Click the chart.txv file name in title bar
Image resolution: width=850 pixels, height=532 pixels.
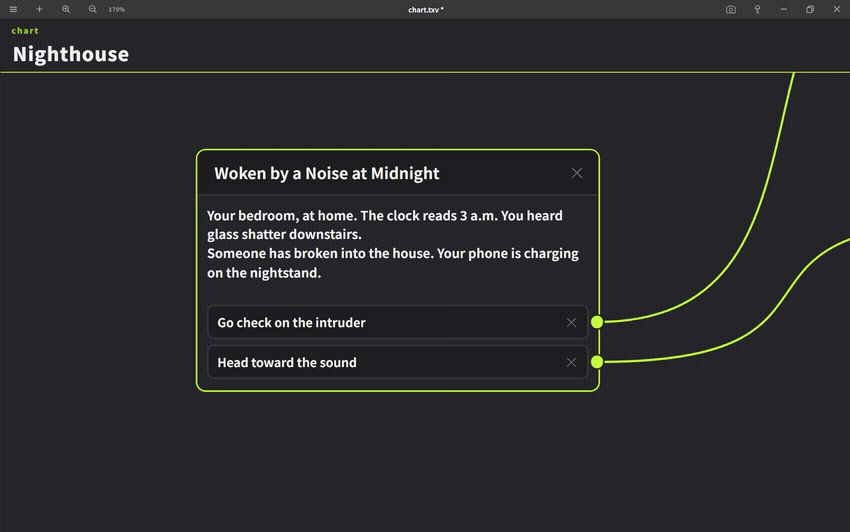point(426,10)
